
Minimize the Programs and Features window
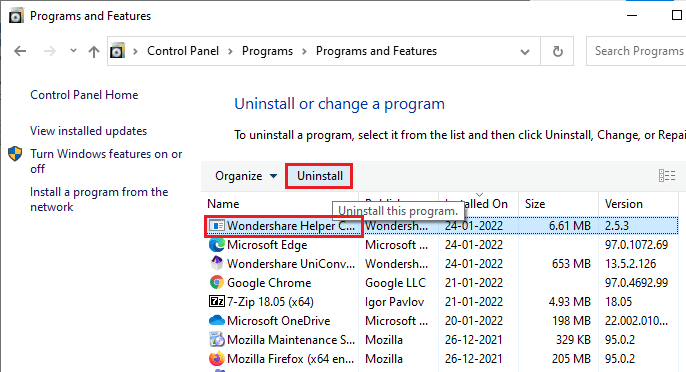[632, 15]
